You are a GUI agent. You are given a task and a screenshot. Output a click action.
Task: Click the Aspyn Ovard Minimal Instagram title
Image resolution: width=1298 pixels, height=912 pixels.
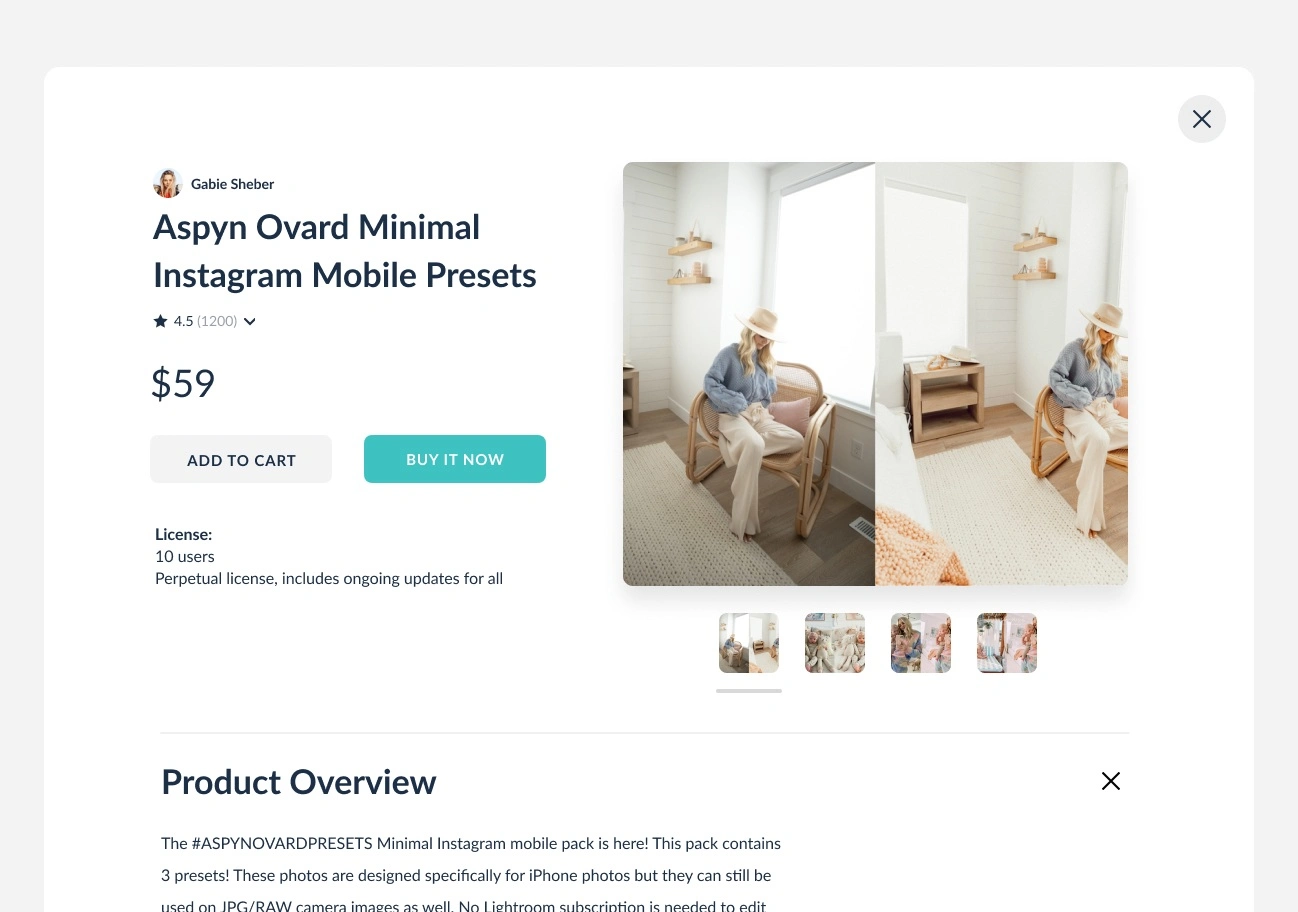point(345,251)
